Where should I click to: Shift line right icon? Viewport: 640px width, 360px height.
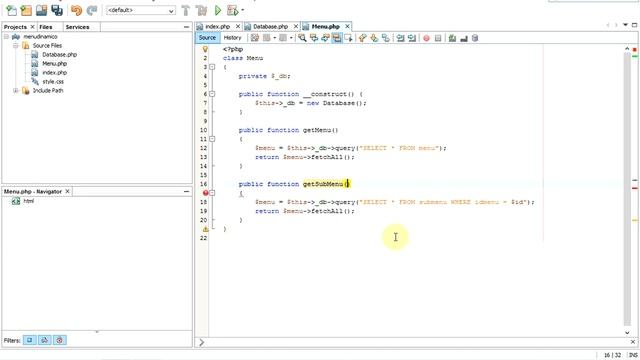point(412,38)
